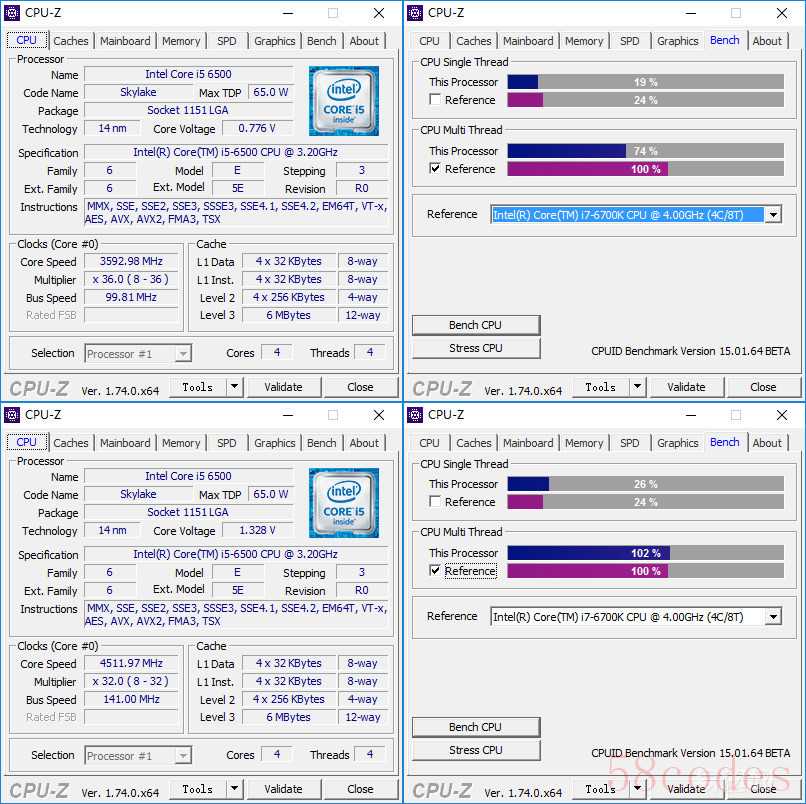
Task: Open the Graphics tab in the 74 % bench window
Action: pos(677,41)
